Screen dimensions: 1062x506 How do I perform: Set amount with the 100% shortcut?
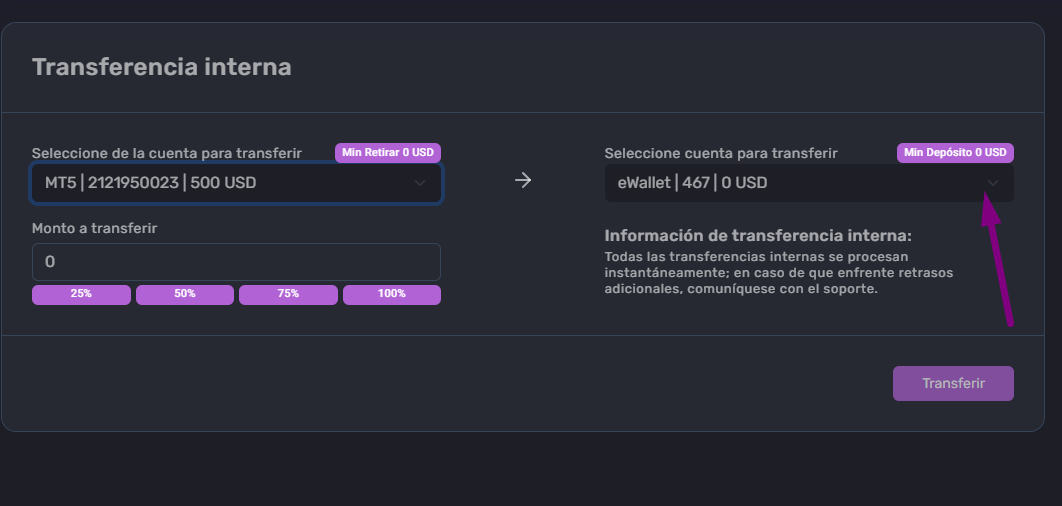tap(391, 295)
